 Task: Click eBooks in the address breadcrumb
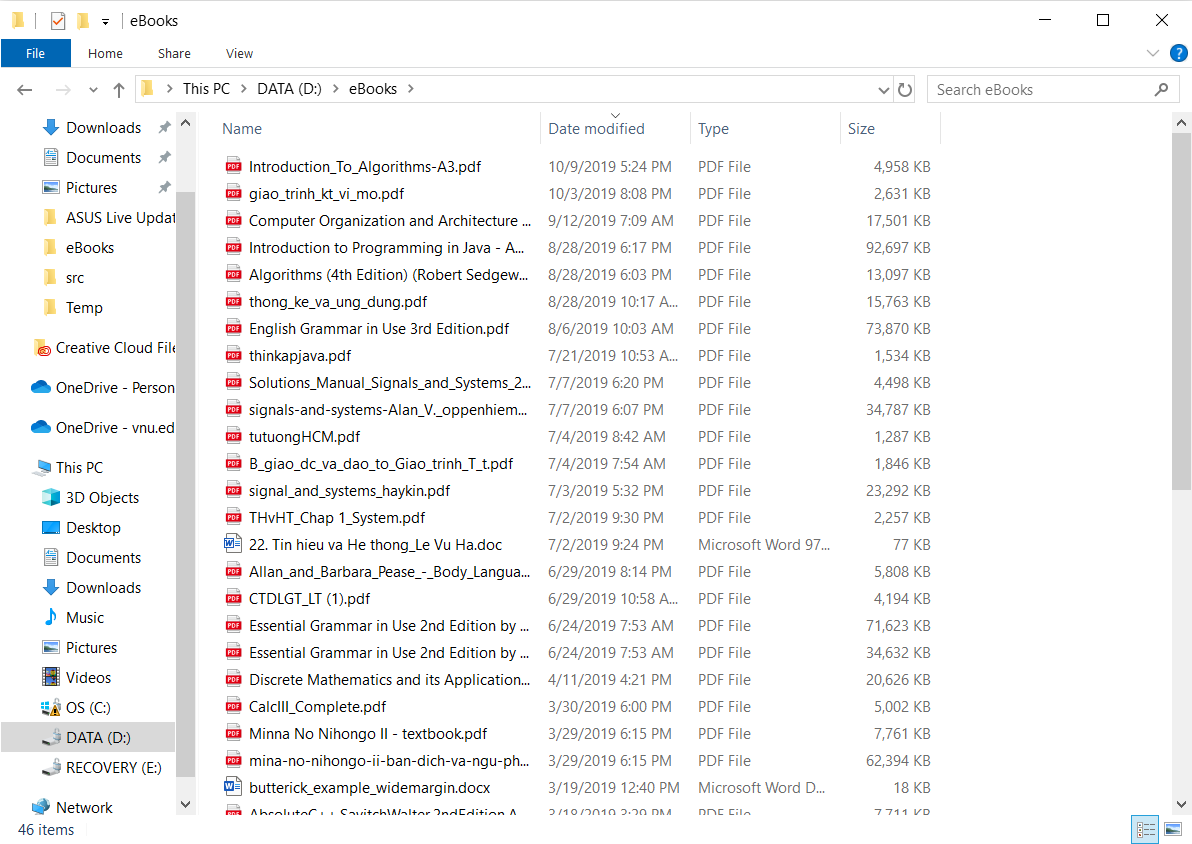coord(372,89)
